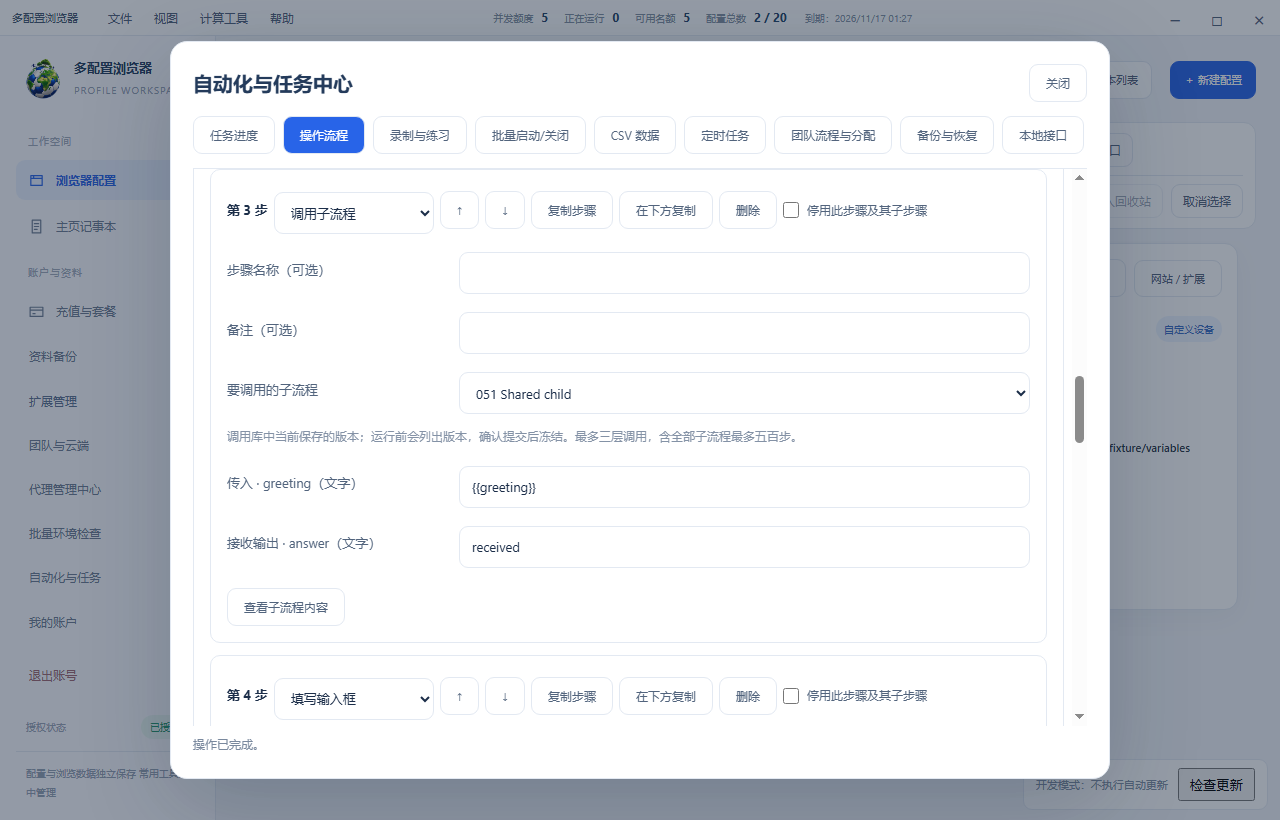The height and width of the screenshot is (820, 1280).
Task: Open the 本地接口 tab
Action: click(x=1043, y=135)
